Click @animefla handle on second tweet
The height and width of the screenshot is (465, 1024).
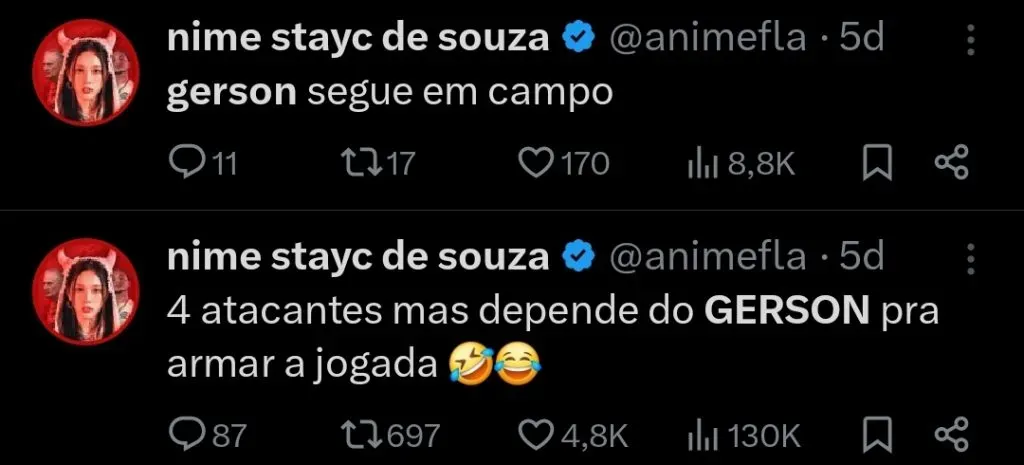(707, 257)
